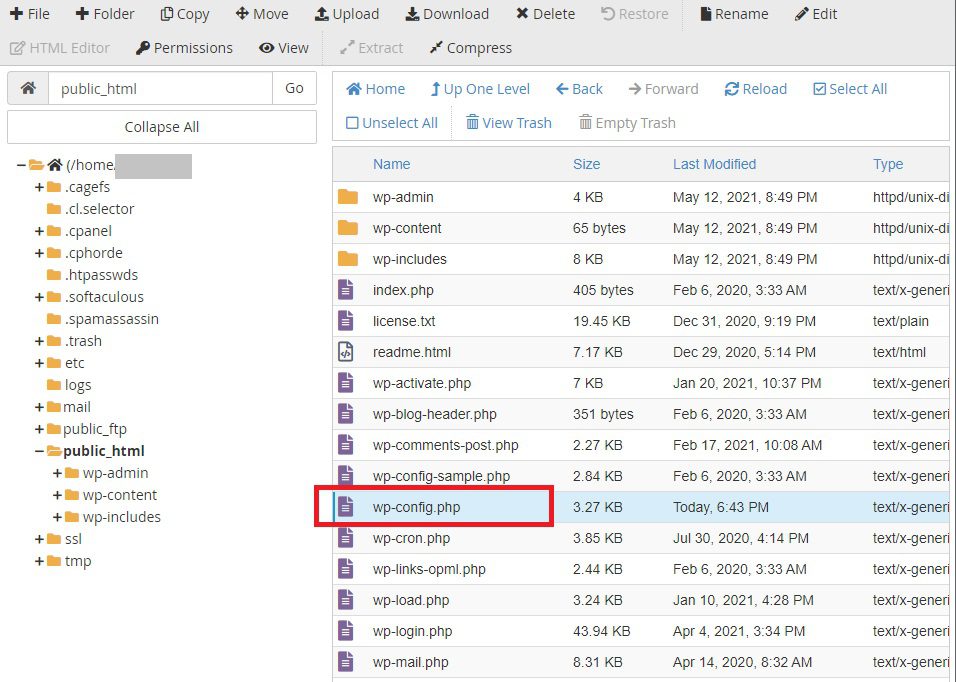Download the selected file

pyautogui.click(x=447, y=14)
